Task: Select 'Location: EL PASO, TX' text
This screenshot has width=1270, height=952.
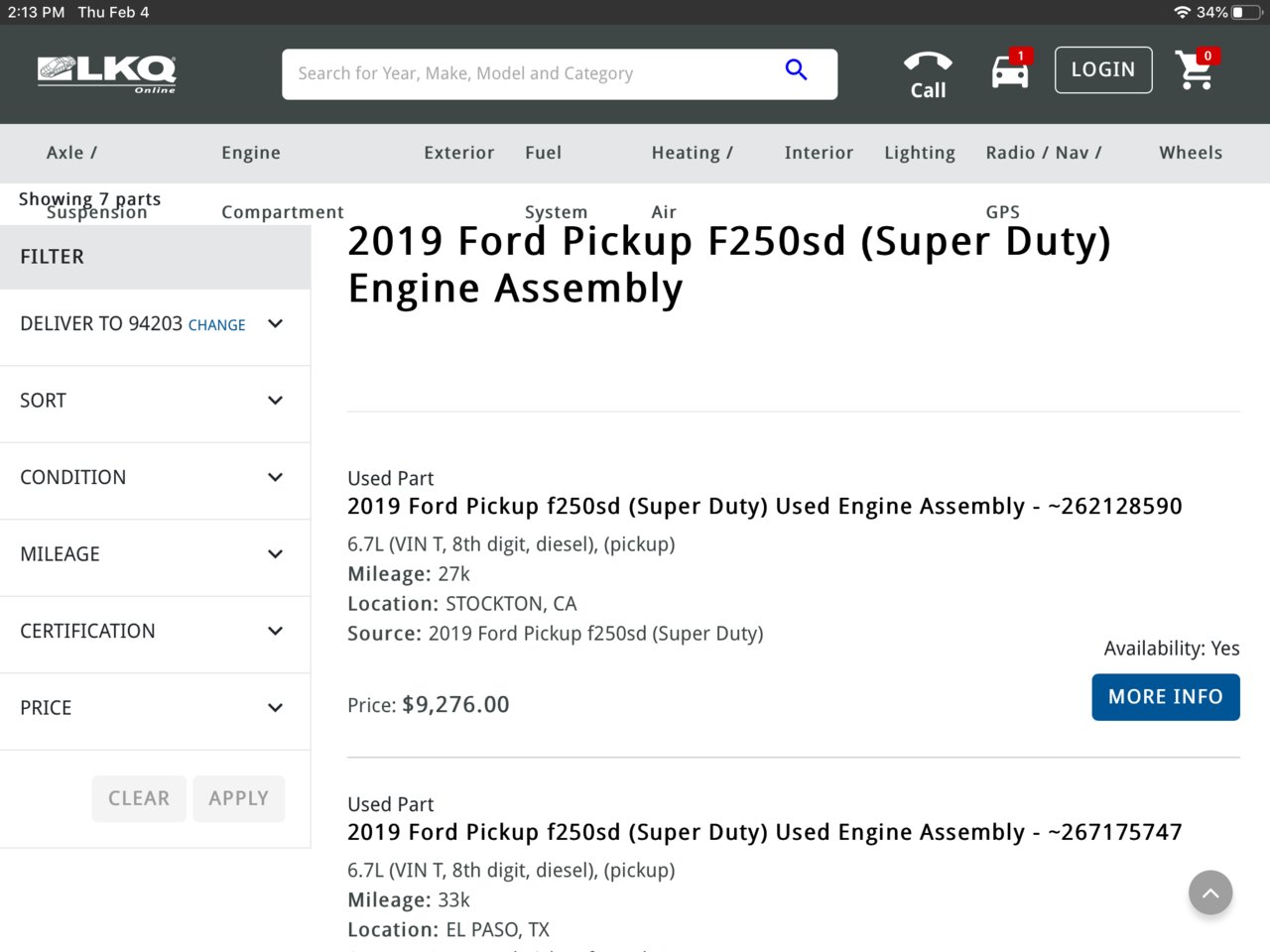Action: point(448,930)
